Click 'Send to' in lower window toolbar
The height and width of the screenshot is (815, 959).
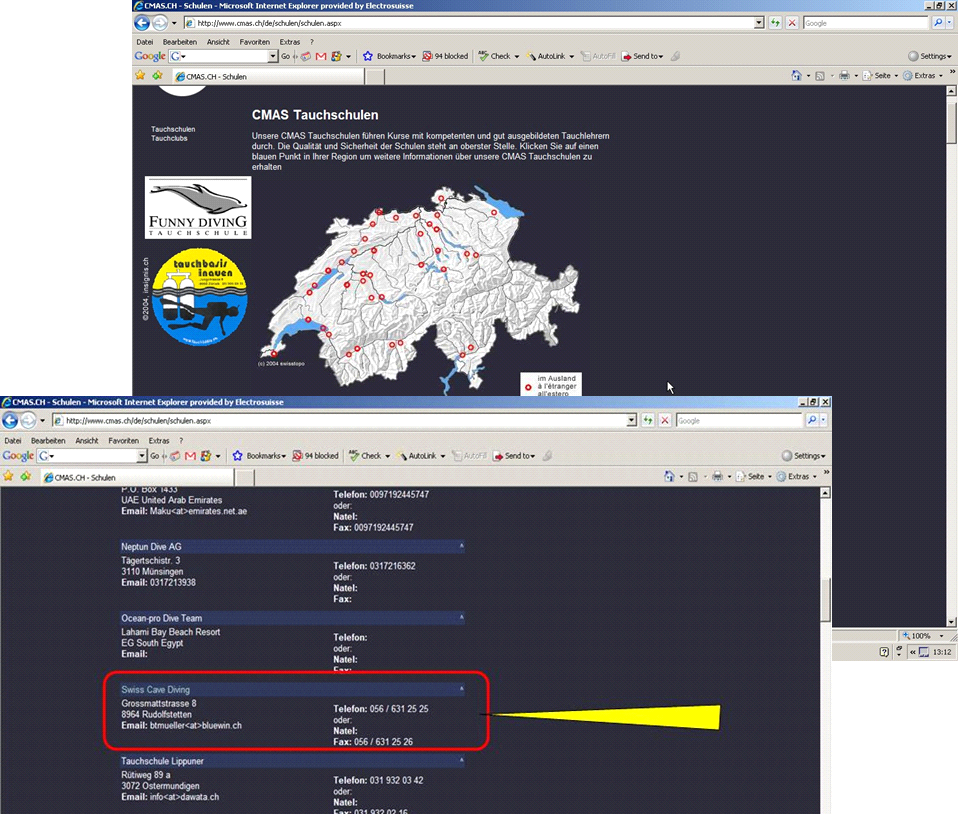[x=514, y=456]
